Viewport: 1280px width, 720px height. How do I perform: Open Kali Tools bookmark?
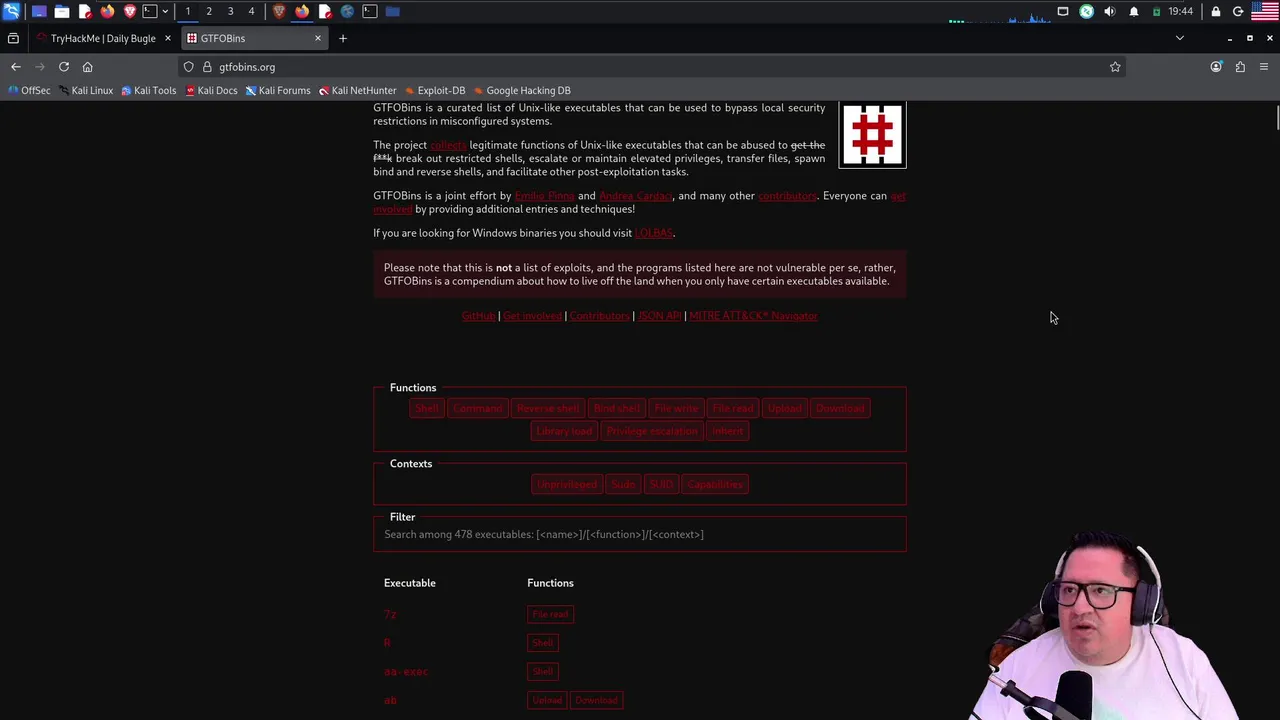click(x=148, y=90)
